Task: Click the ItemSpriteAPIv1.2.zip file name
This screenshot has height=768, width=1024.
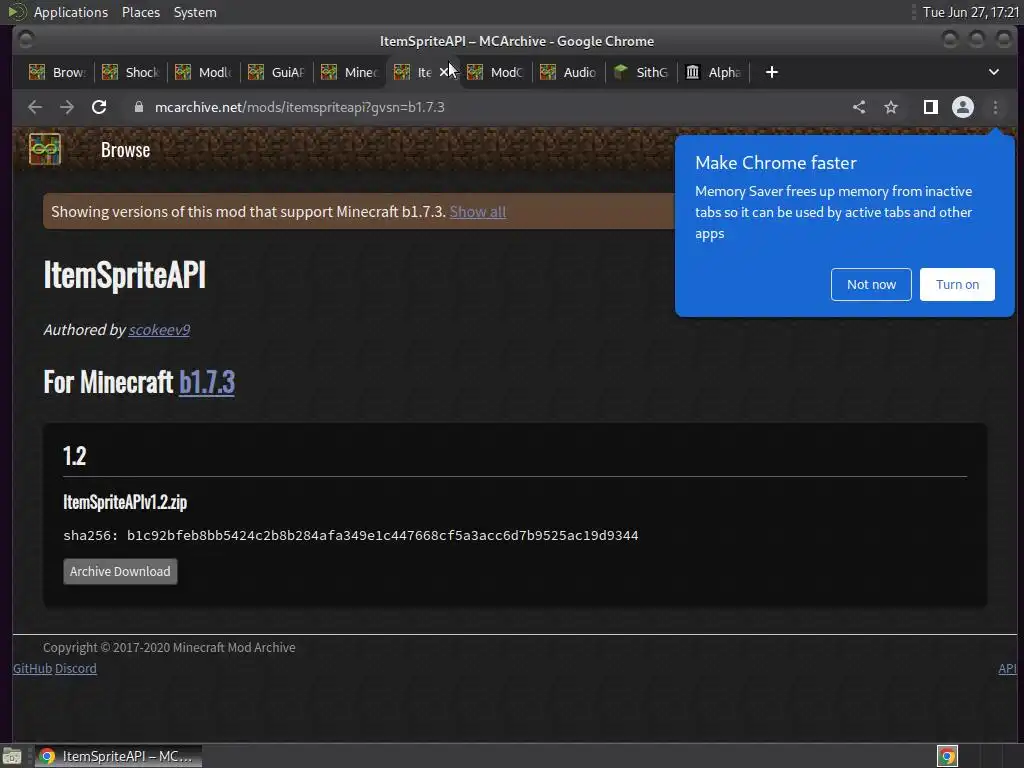Action: click(x=125, y=502)
